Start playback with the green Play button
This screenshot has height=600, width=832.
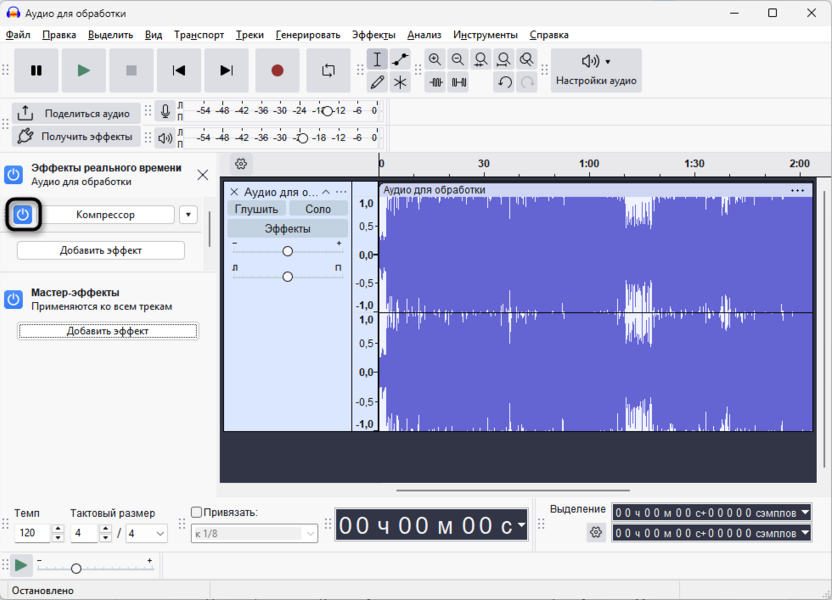click(83, 71)
